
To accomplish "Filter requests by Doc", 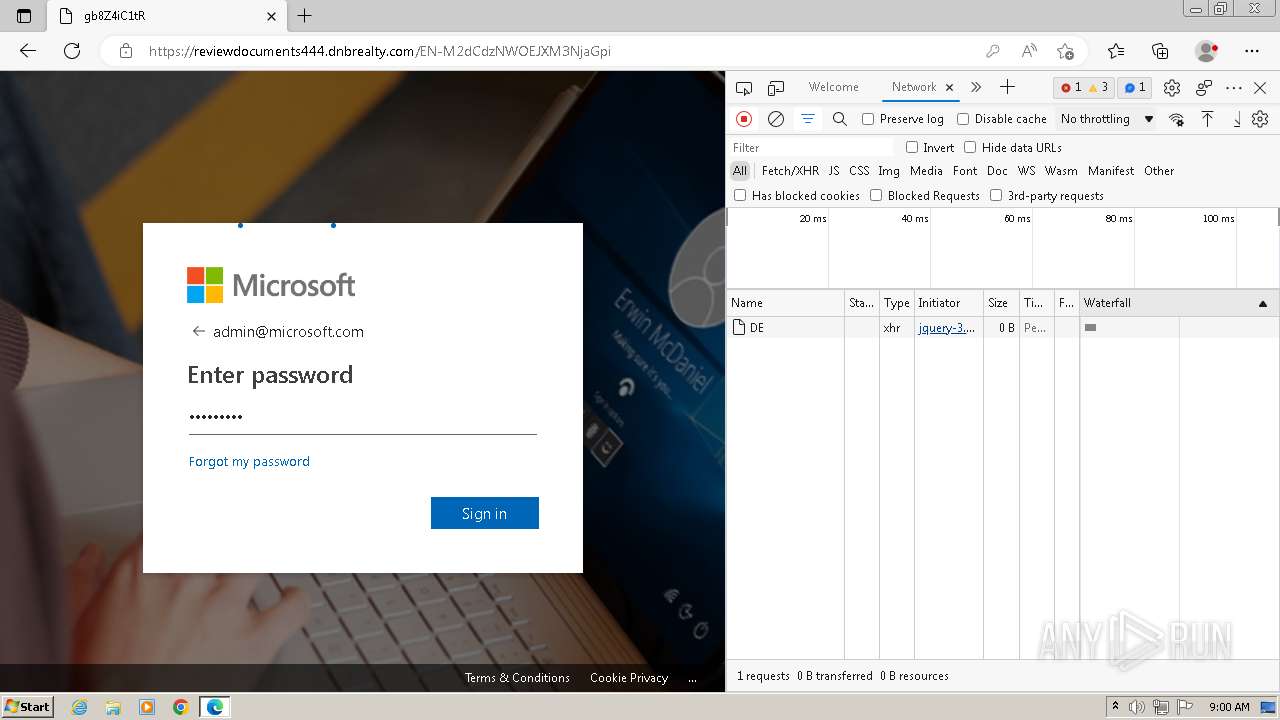I will point(997,171).
